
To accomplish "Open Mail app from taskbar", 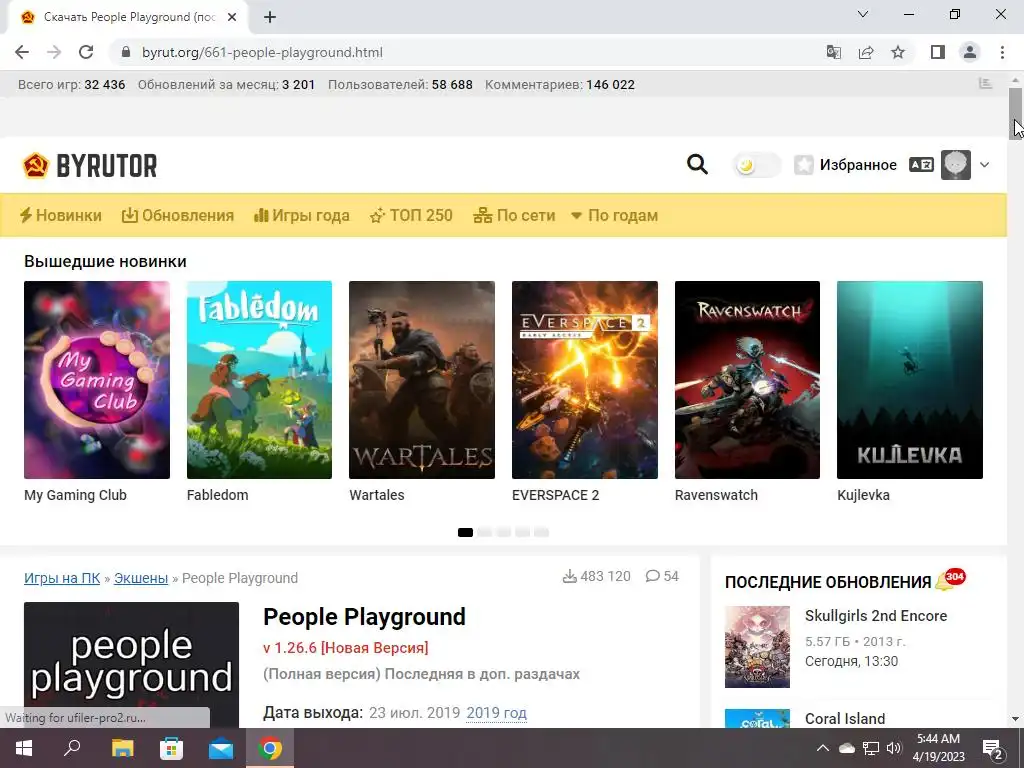I will pyautogui.click(x=221, y=748).
